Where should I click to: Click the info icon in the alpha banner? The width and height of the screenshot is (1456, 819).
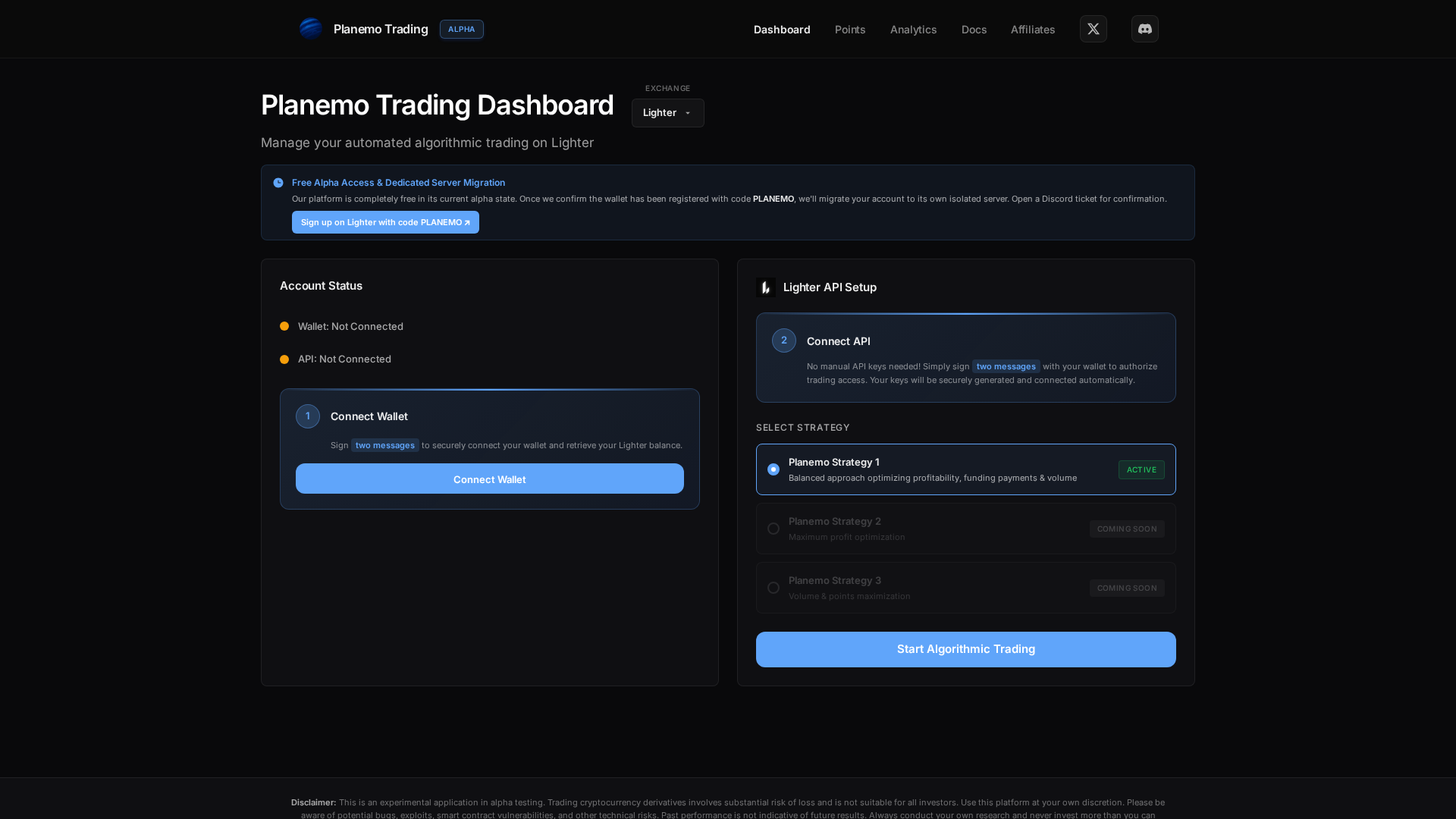pyautogui.click(x=278, y=183)
